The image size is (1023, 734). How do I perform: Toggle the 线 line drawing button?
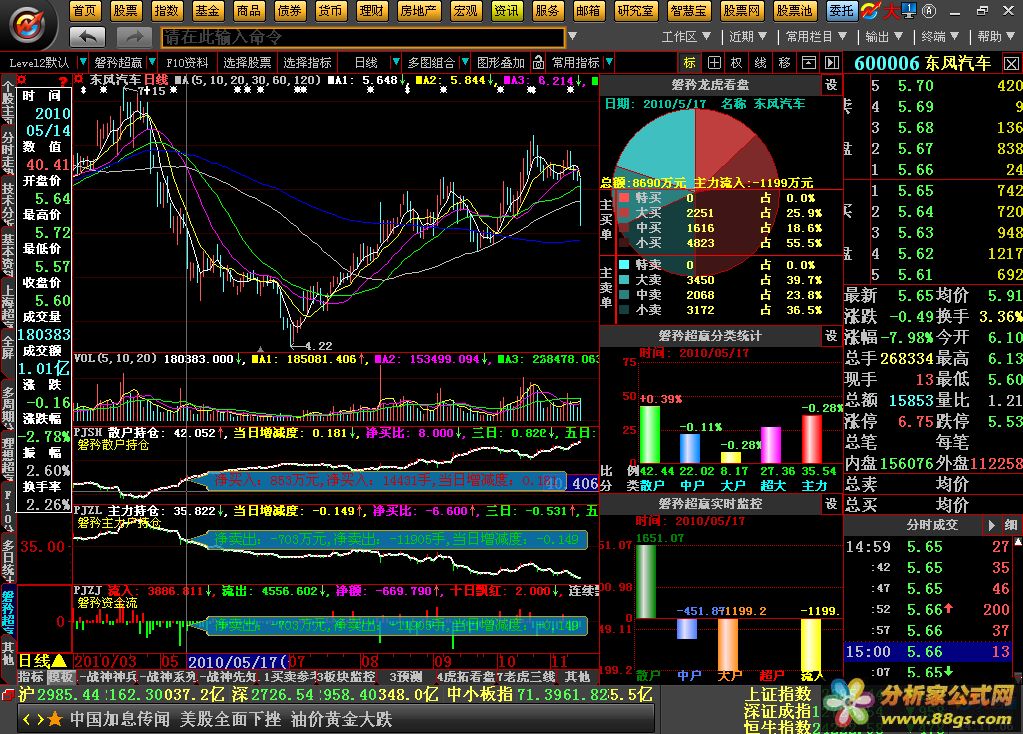(x=761, y=63)
